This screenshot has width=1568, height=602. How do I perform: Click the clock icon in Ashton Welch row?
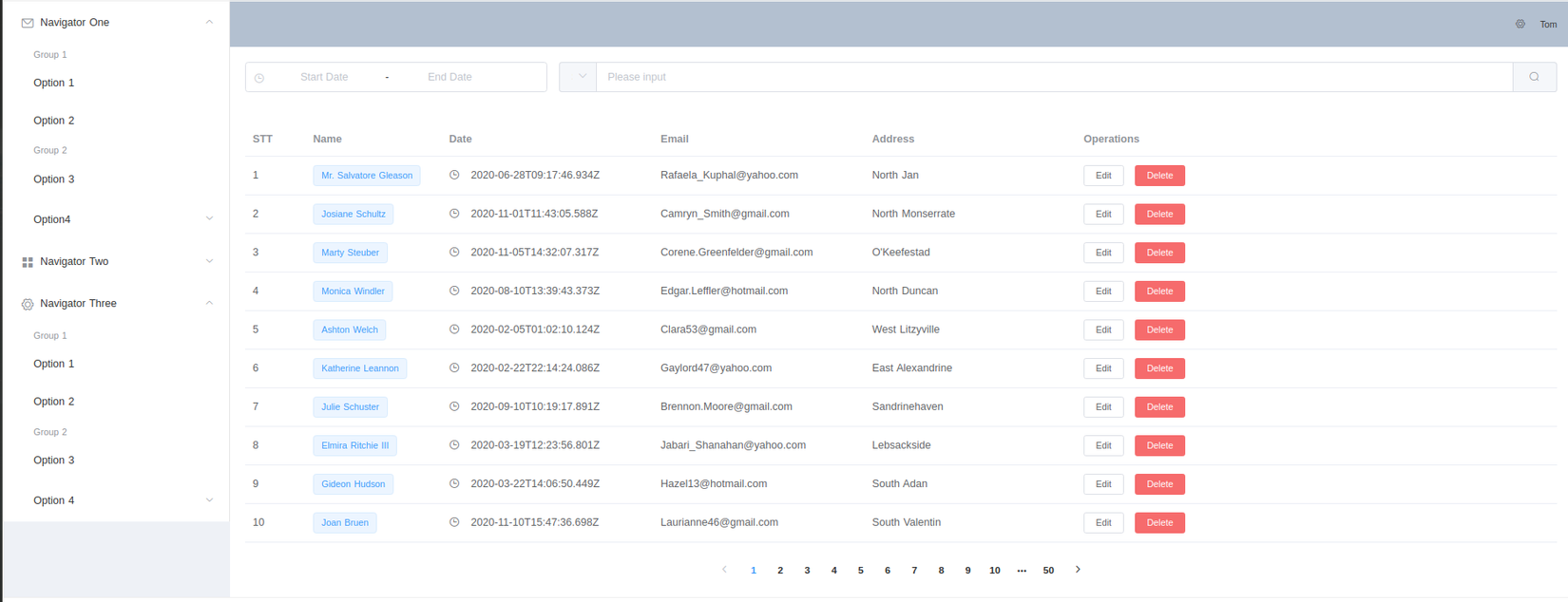point(454,329)
